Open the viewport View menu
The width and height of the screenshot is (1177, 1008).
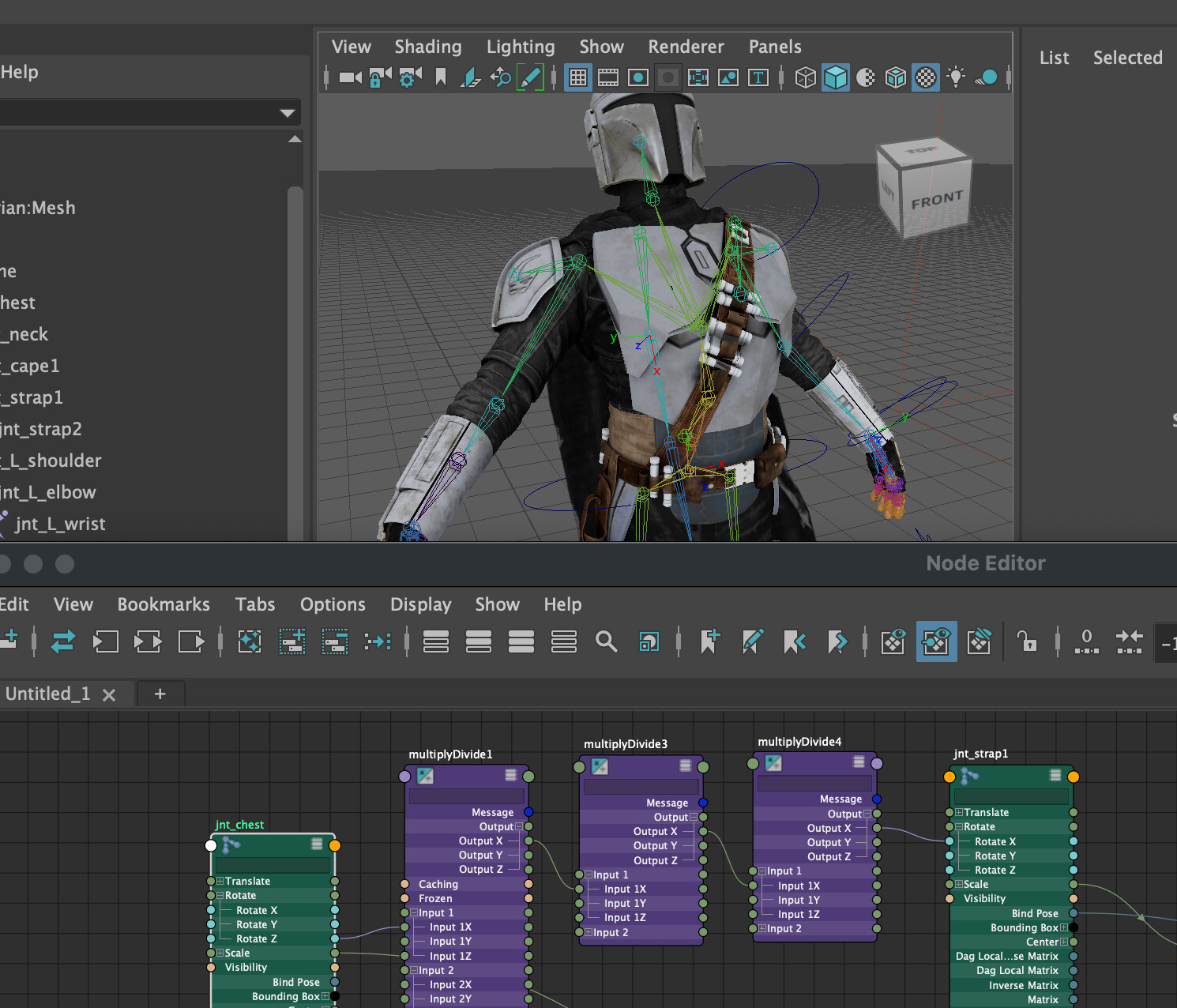(x=352, y=47)
